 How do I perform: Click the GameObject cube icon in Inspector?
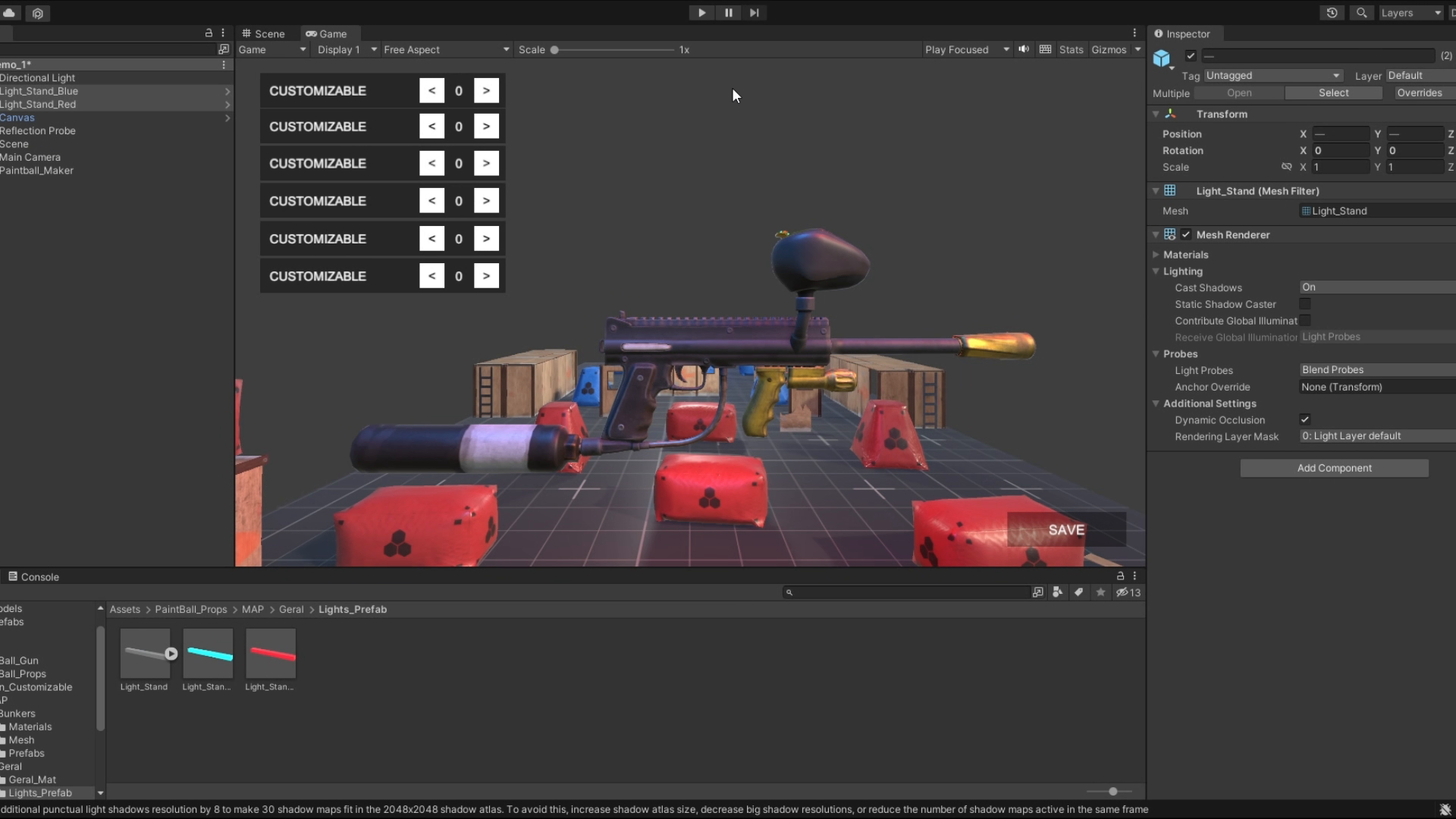tap(1162, 58)
